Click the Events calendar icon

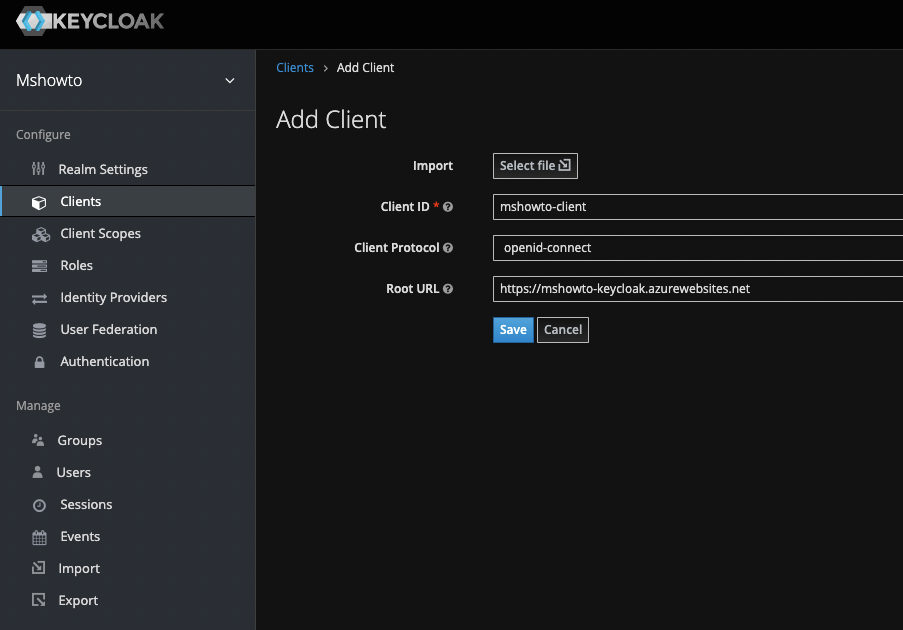coord(39,537)
